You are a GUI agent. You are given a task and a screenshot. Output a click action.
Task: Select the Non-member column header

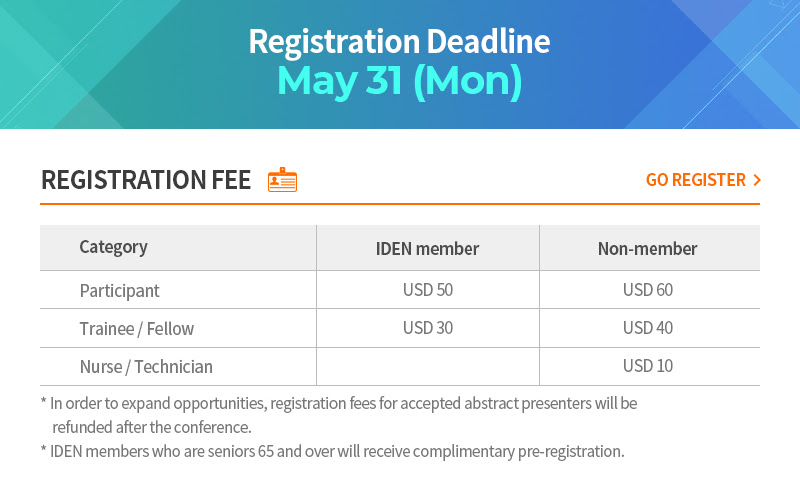coord(647,249)
